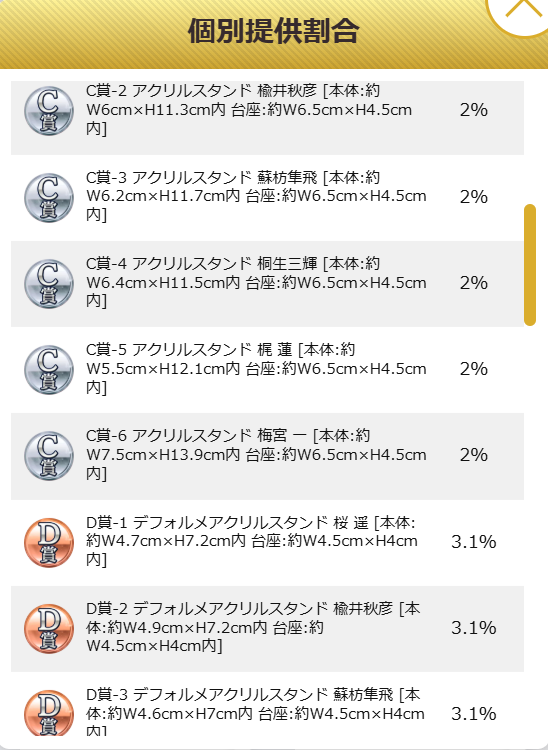Viewport: 548px width, 750px height.
Task: Click the 2% rate for C賞-6
Action: coord(473,455)
